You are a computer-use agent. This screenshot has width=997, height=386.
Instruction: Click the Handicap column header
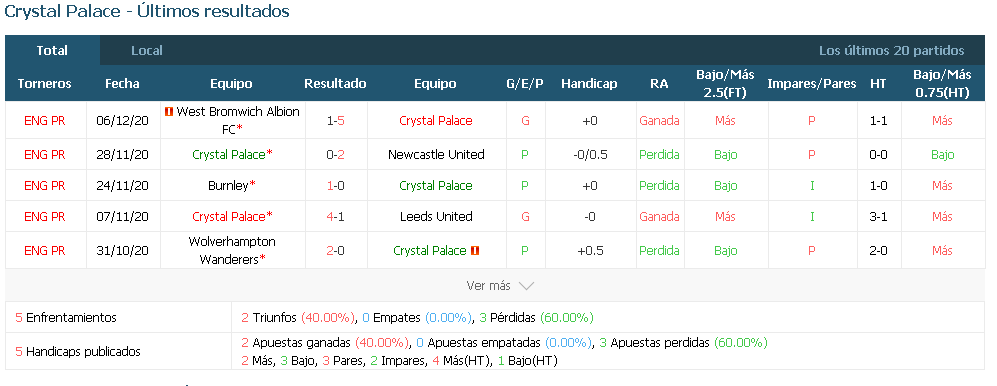(589, 84)
